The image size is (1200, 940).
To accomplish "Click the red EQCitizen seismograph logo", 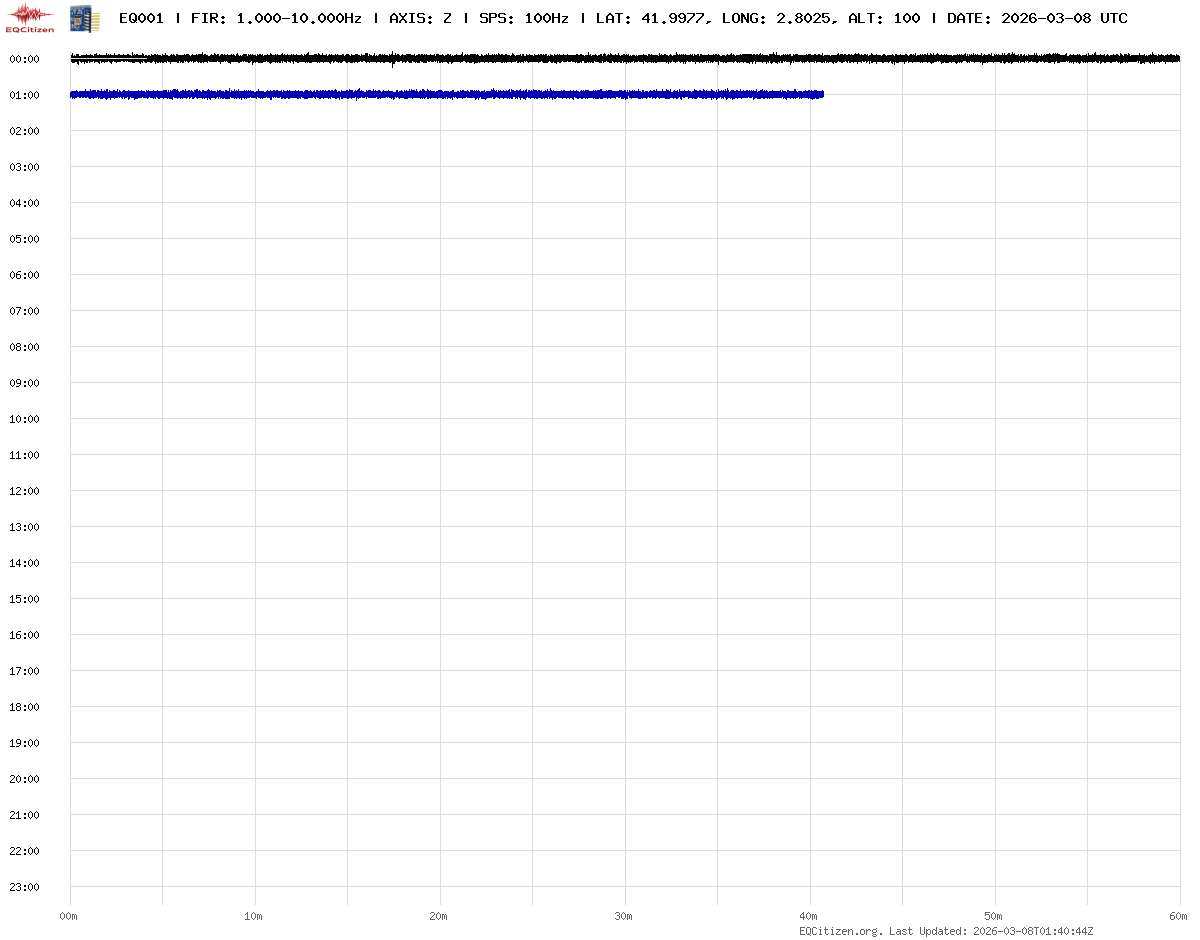I will [x=31, y=17].
